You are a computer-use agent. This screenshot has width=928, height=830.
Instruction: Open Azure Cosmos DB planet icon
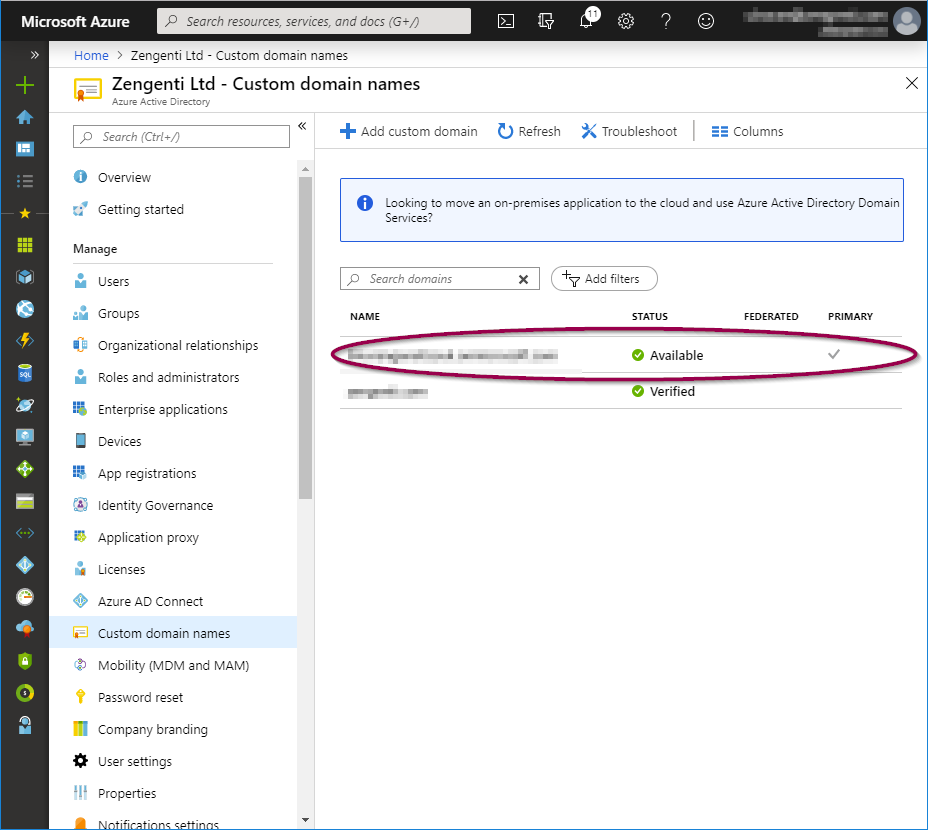25,405
